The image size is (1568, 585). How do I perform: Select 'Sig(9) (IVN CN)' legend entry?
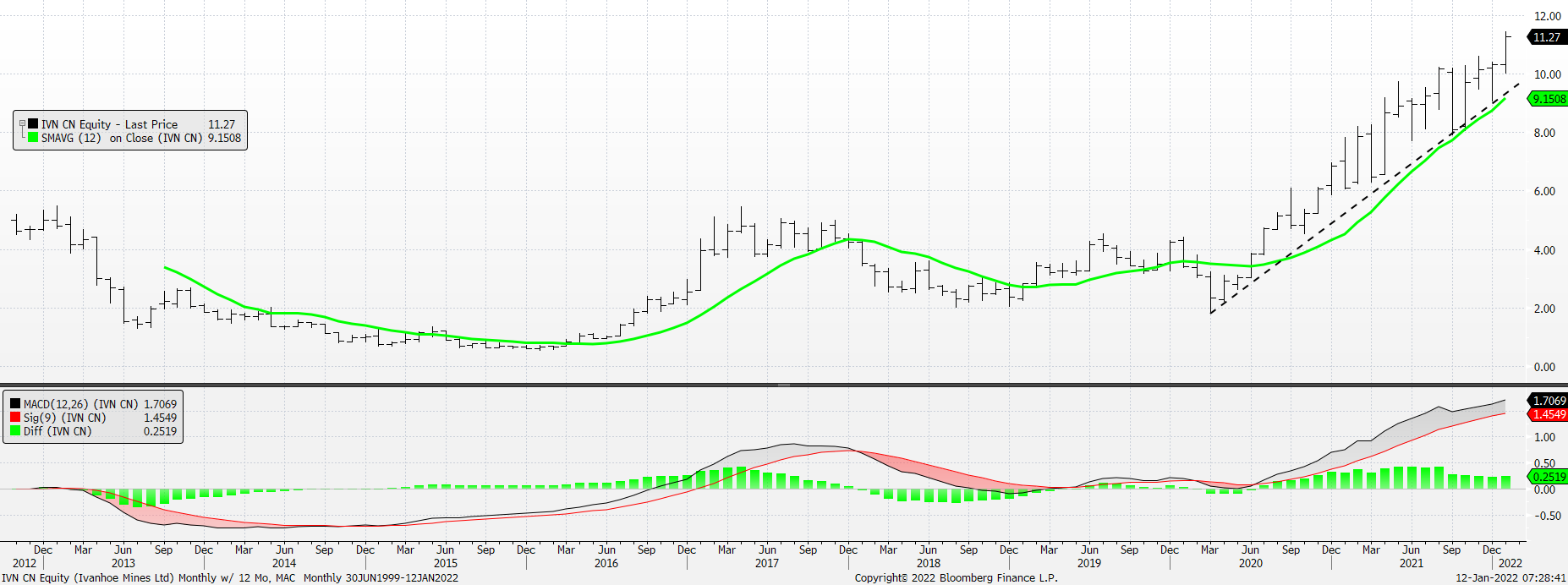[64, 418]
